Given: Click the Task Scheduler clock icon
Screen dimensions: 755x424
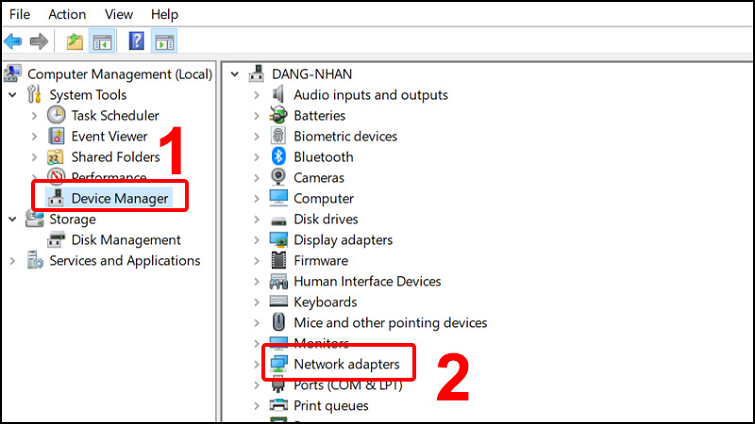Looking at the screenshot, I should click(x=57, y=115).
